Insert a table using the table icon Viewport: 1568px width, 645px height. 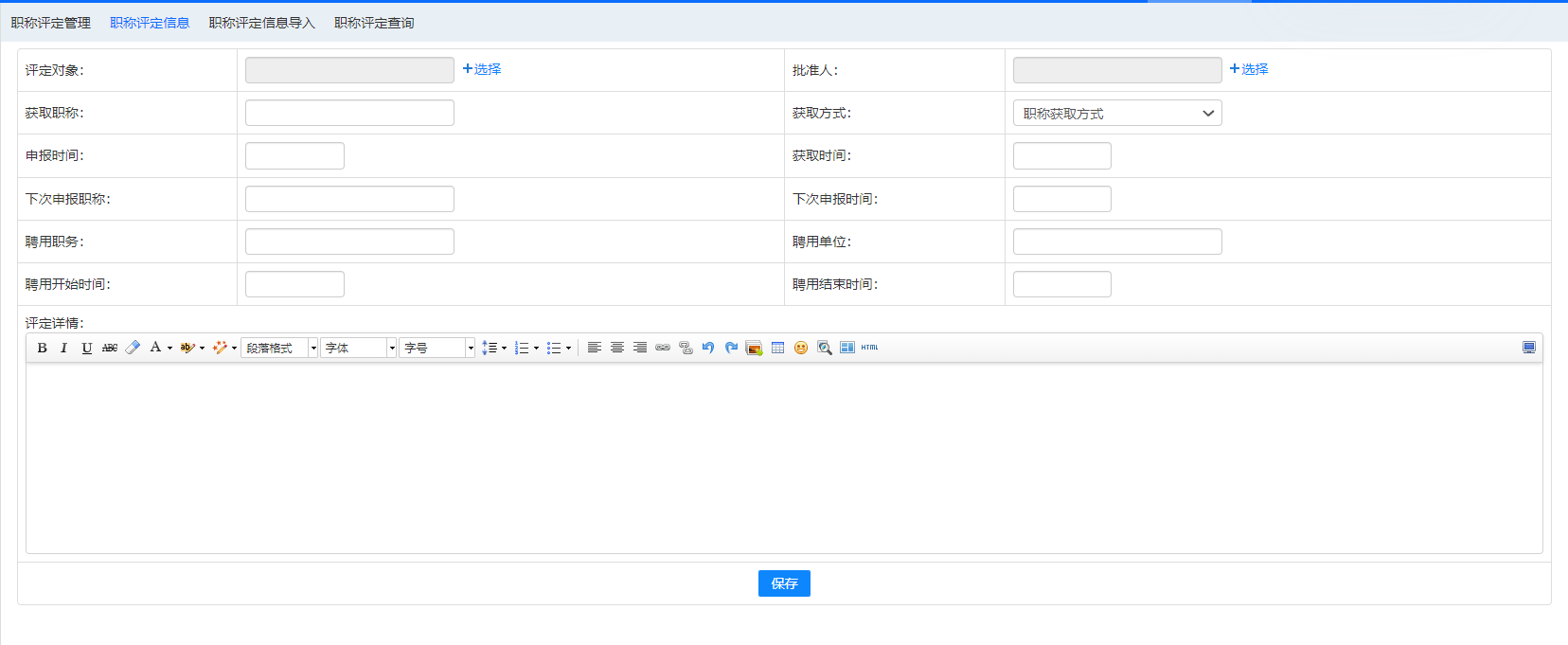(x=777, y=348)
